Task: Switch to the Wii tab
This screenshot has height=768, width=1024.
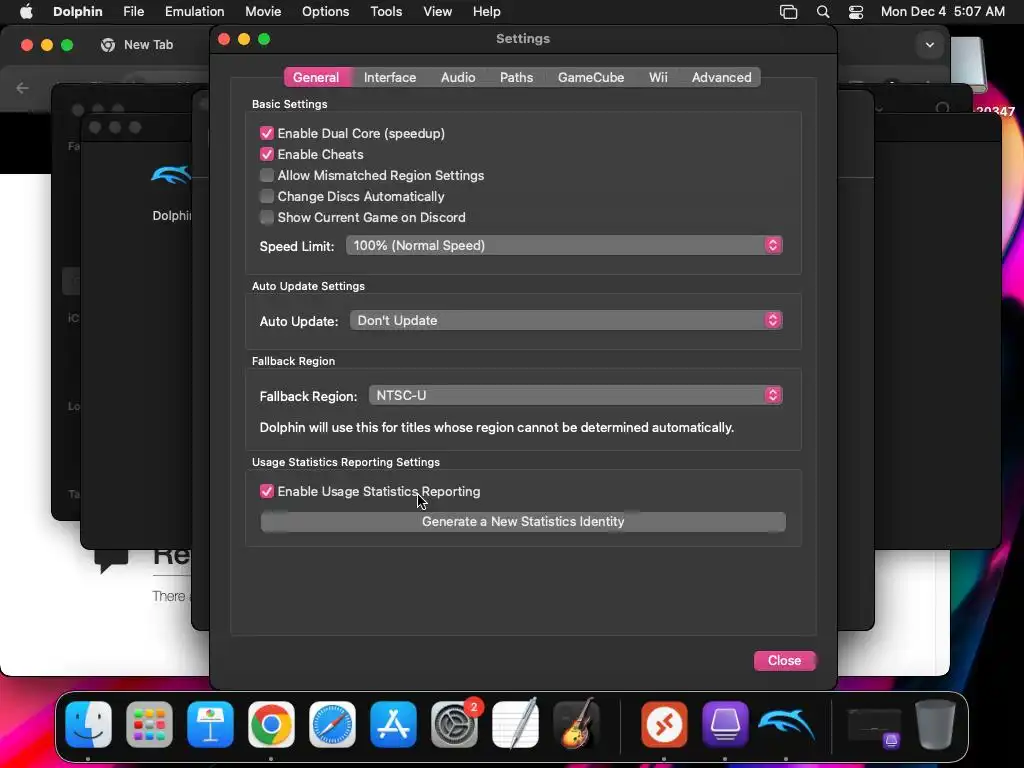Action: (x=658, y=77)
